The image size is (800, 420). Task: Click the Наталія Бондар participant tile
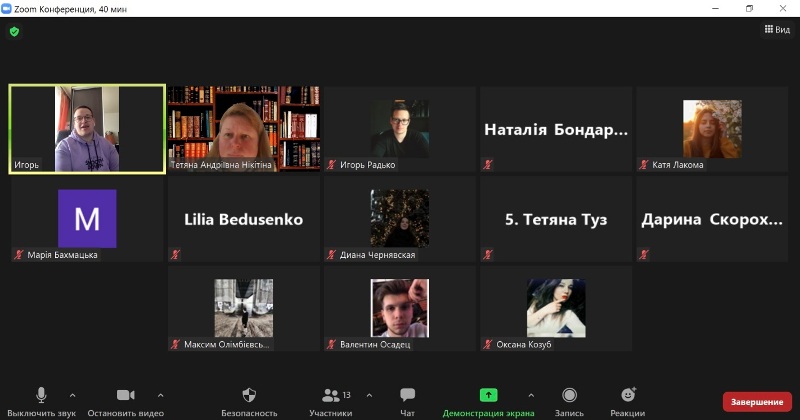tap(556, 129)
